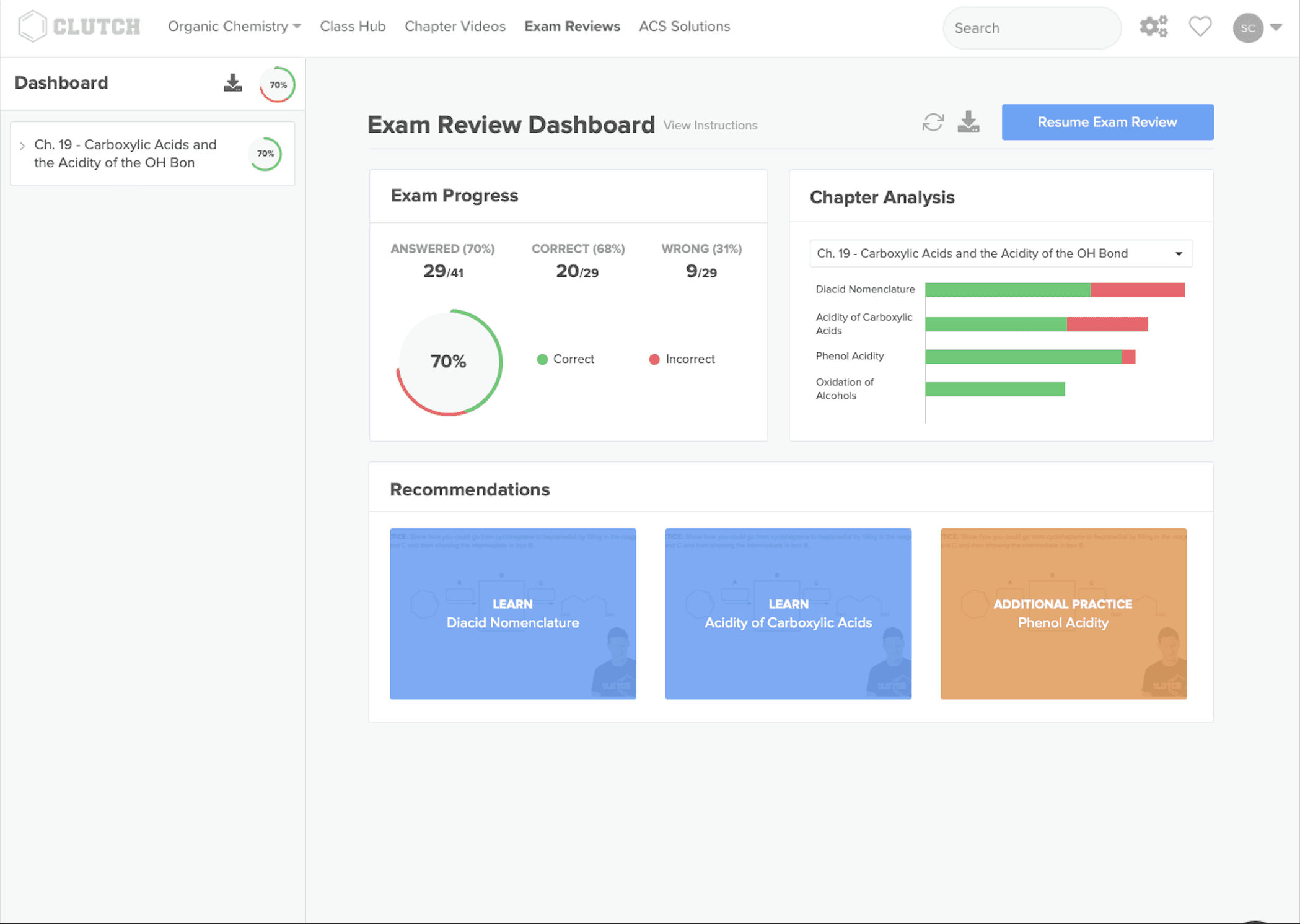This screenshot has width=1300, height=924.
Task: Open ACS Solutions from navigation
Action: (684, 27)
